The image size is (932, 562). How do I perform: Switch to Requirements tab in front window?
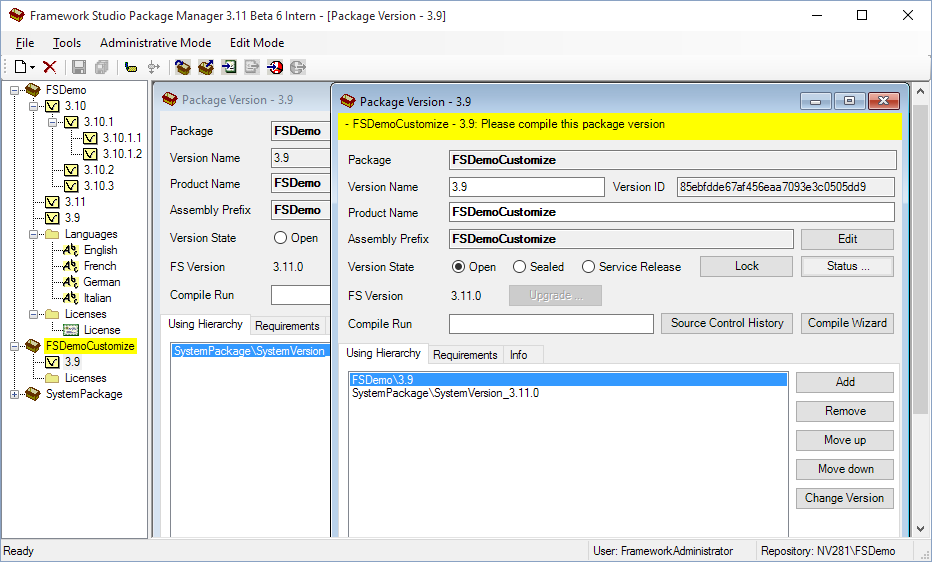pos(465,355)
